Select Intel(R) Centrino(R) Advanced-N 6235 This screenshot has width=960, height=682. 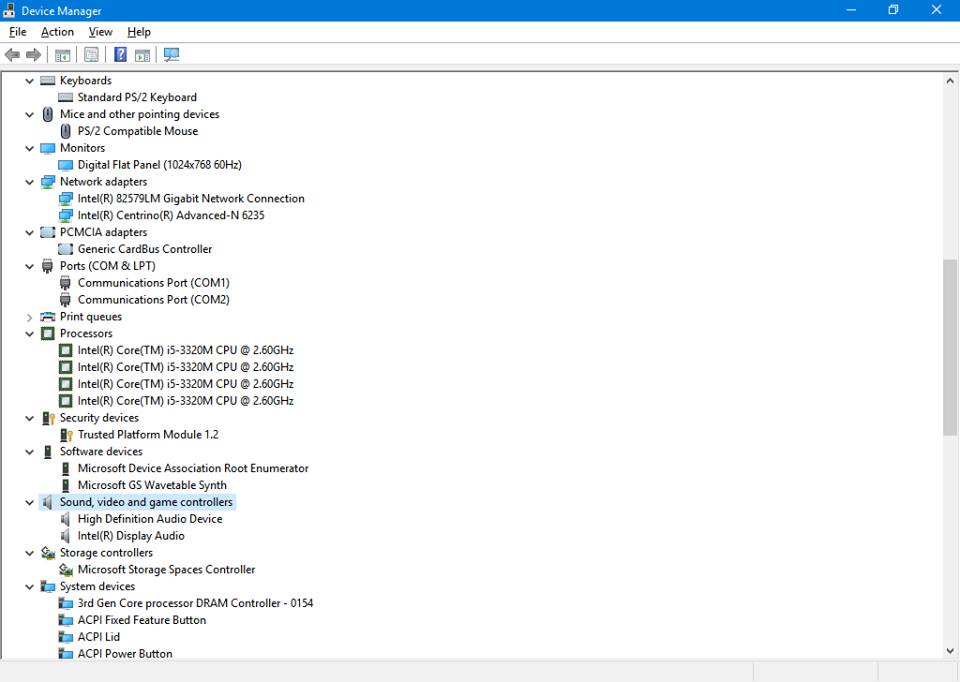[171, 215]
